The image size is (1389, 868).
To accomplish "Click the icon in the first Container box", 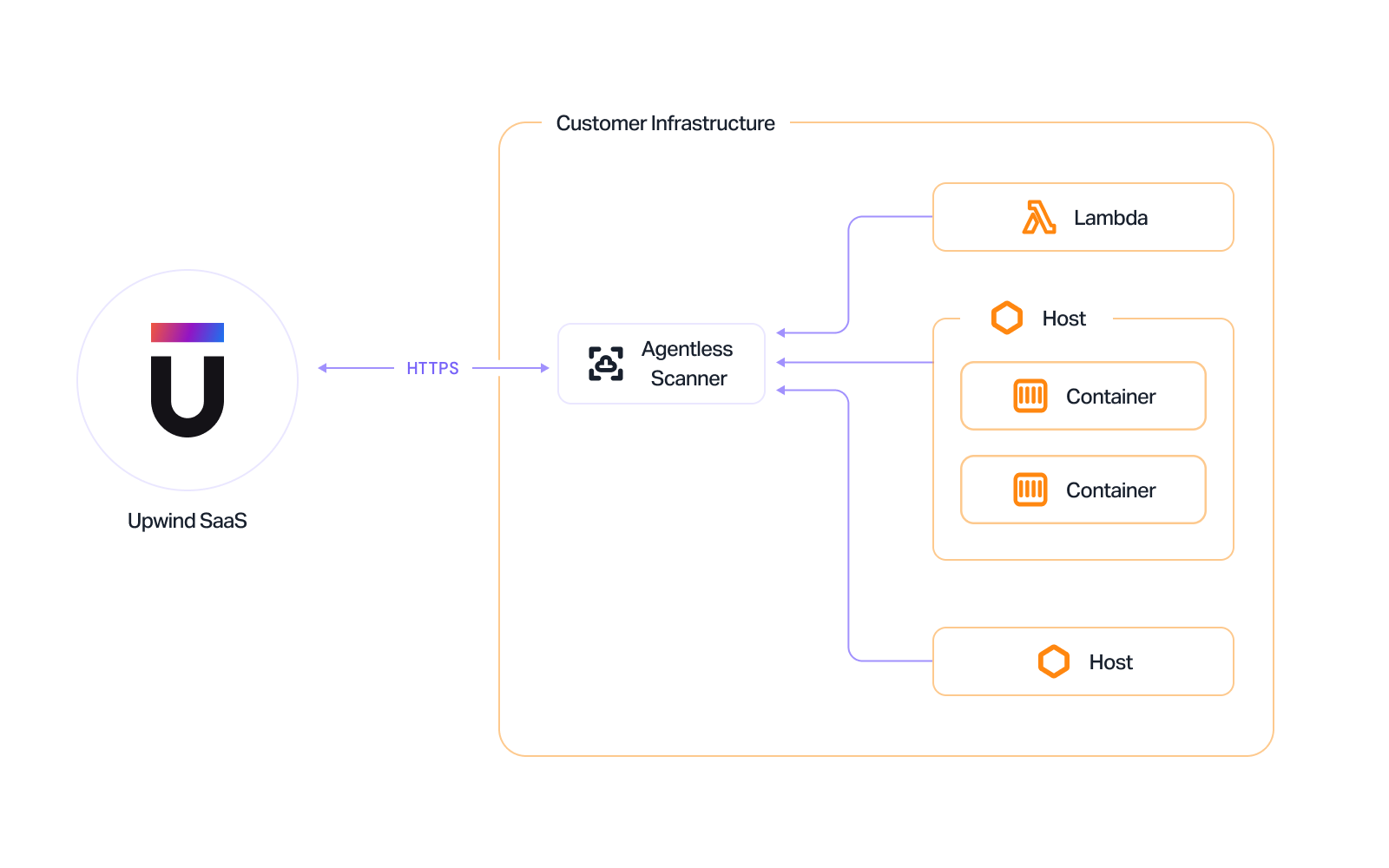I will (1030, 396).
